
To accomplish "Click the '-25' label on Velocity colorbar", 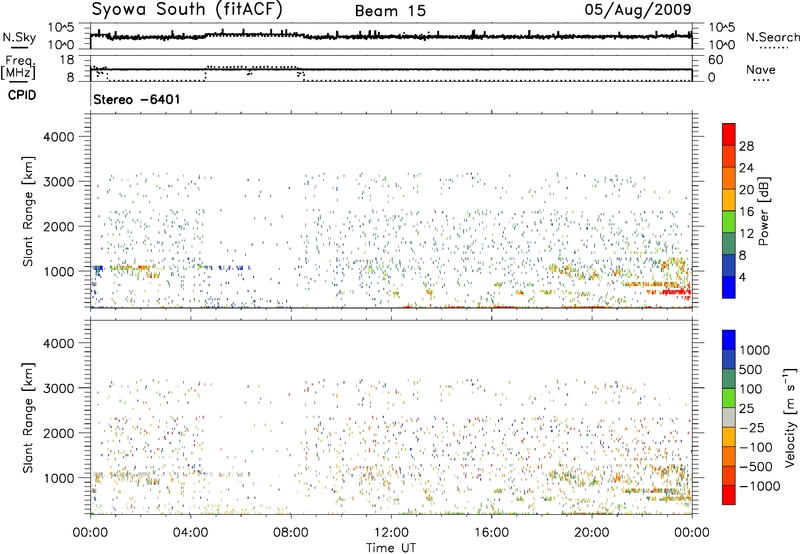I will coord(752,428).
